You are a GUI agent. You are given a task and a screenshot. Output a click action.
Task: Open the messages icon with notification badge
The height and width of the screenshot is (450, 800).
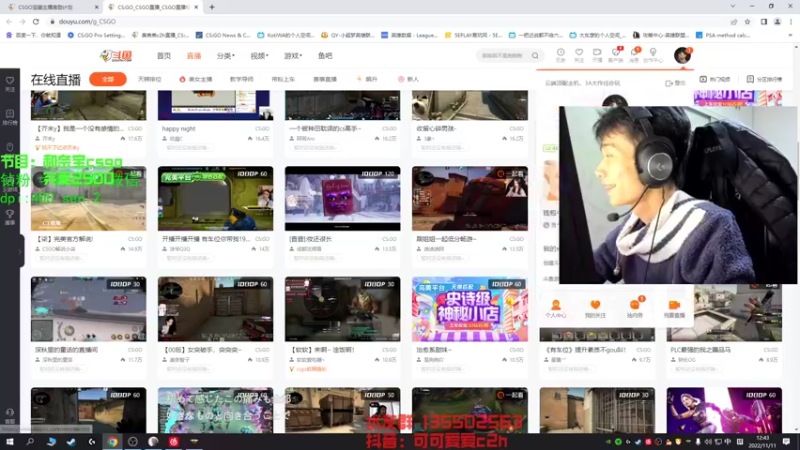click(634, 55)
